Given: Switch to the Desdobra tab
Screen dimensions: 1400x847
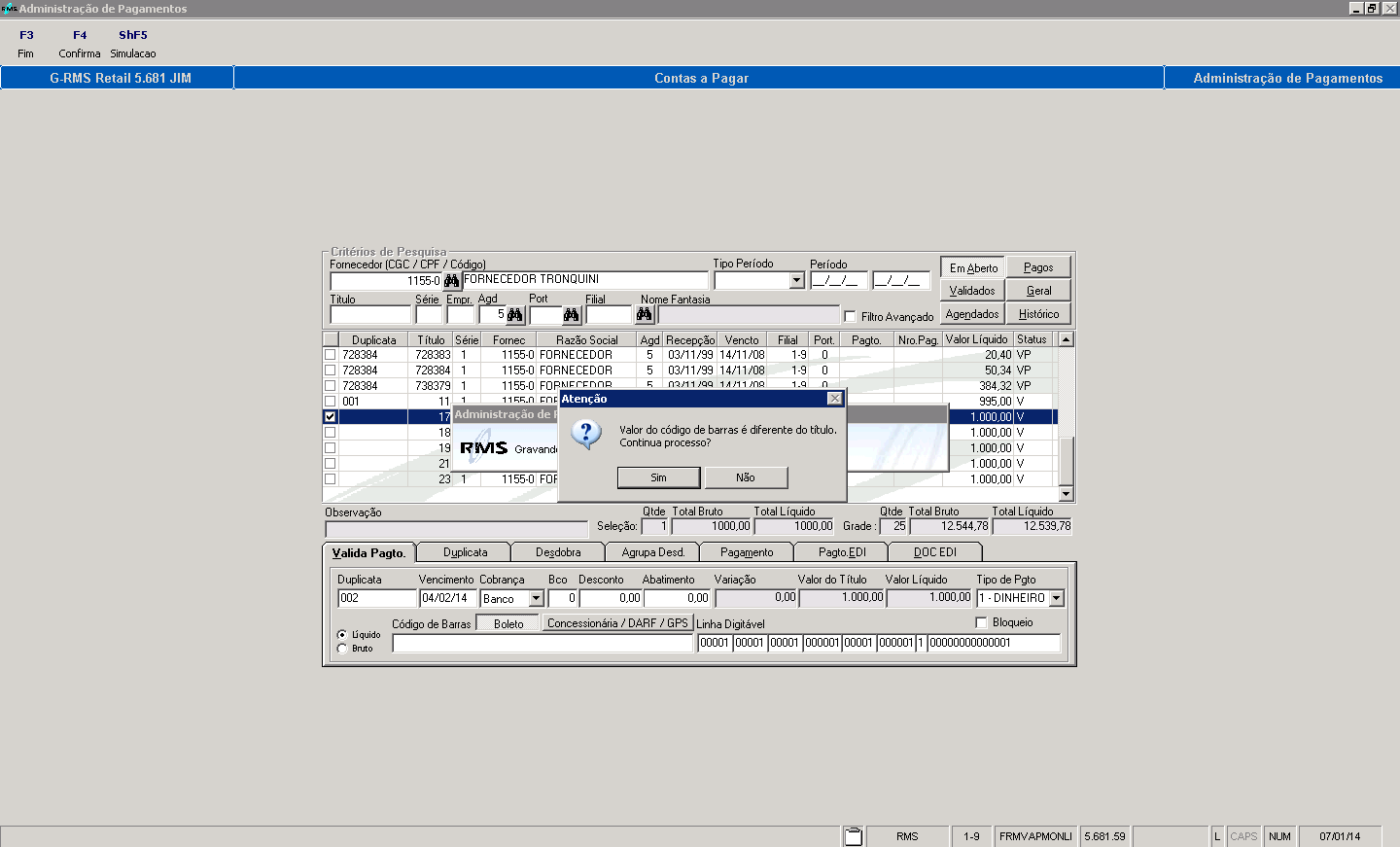Looking at the screenshot, I should click(x=558, y=552).
